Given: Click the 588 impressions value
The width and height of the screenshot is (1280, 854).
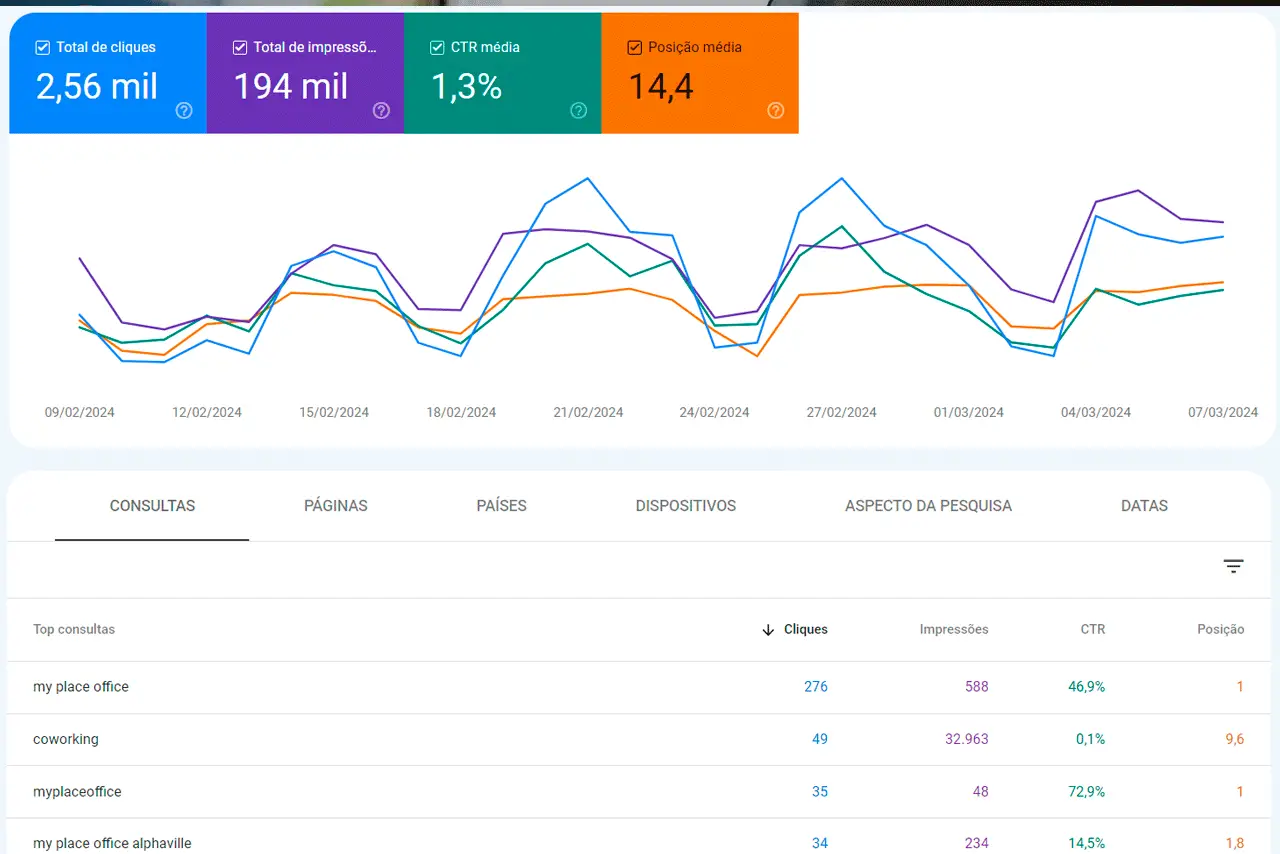Looking at the screenshot, I should click(977, 687).
